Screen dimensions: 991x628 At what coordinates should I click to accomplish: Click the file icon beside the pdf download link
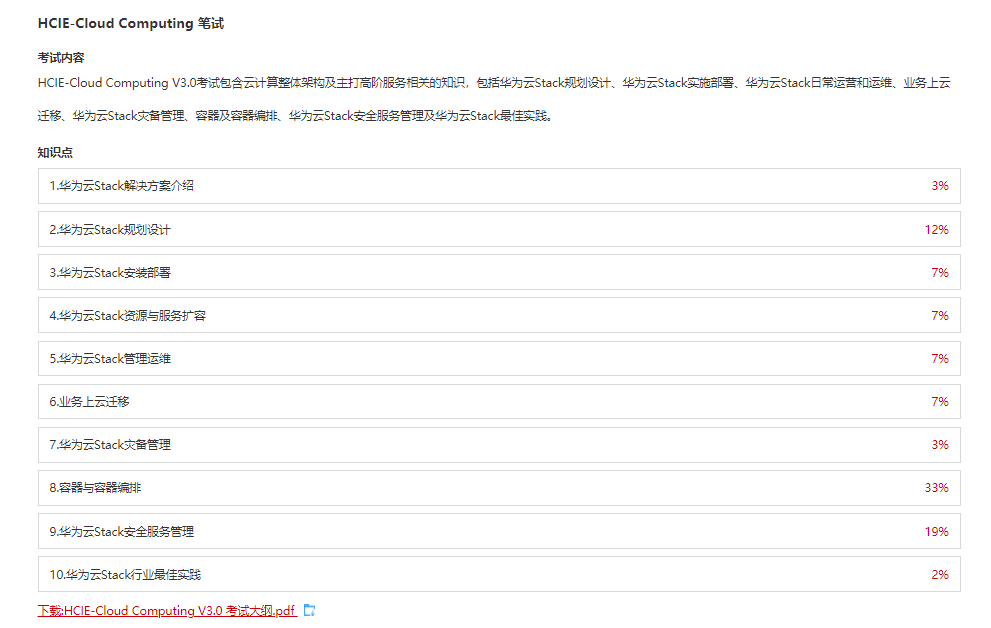pyautogui.click(x=309, y=610)
